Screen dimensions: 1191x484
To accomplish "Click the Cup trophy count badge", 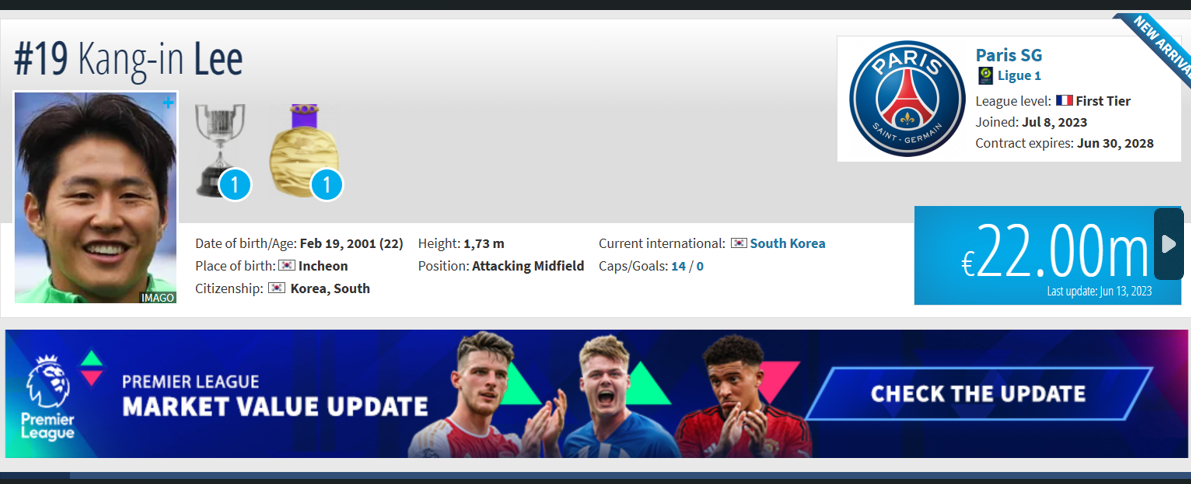I will [x=235, y=184].
